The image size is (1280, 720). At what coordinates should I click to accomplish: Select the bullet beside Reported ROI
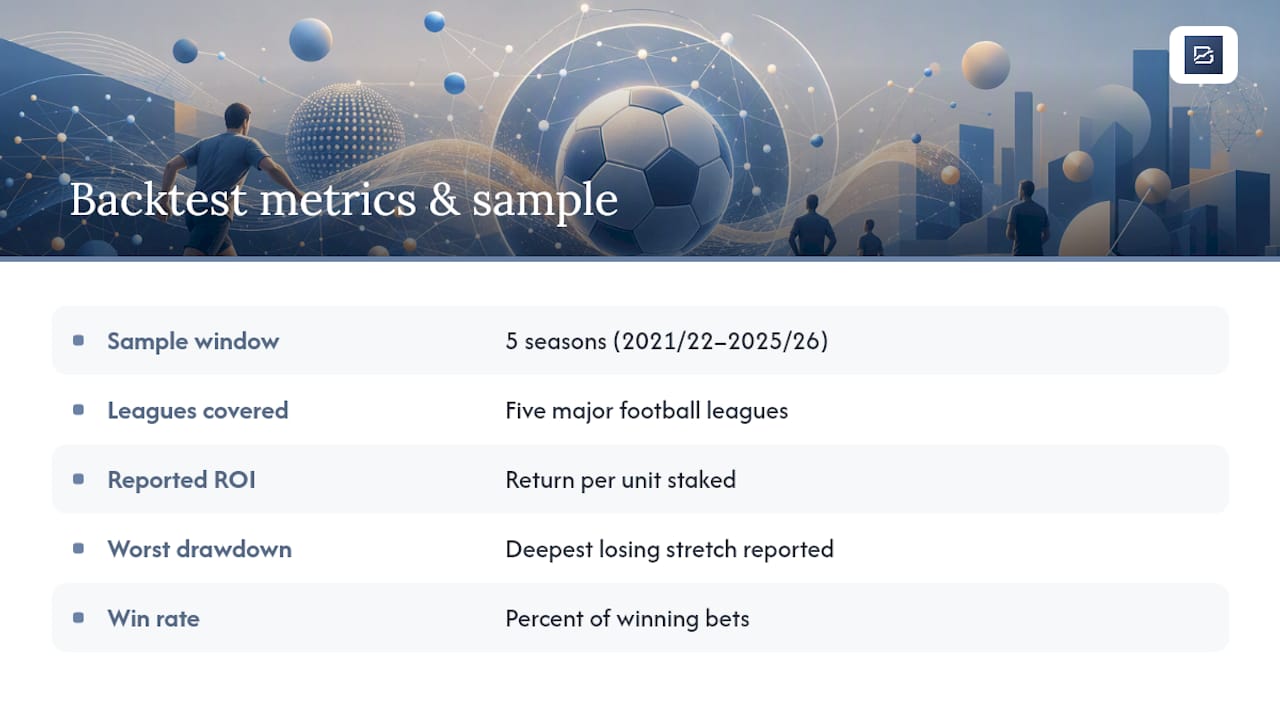pyautogui.click(x=79, y=479)
